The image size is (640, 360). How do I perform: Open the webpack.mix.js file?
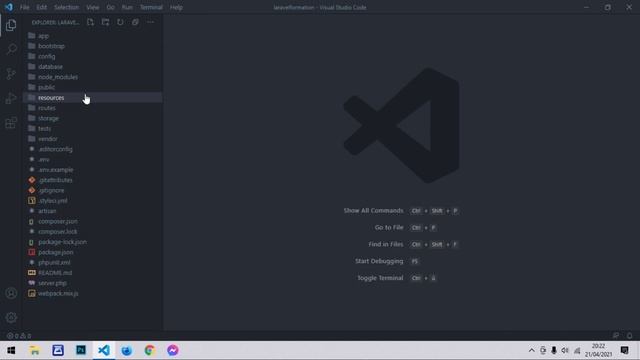93,293
